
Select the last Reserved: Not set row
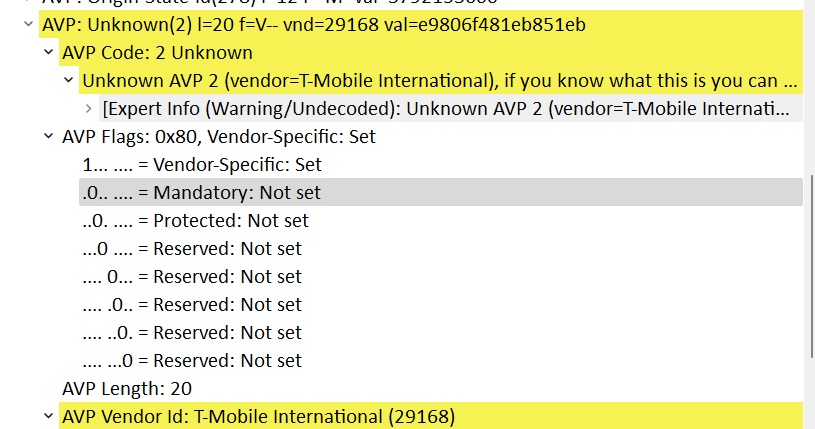192,360
